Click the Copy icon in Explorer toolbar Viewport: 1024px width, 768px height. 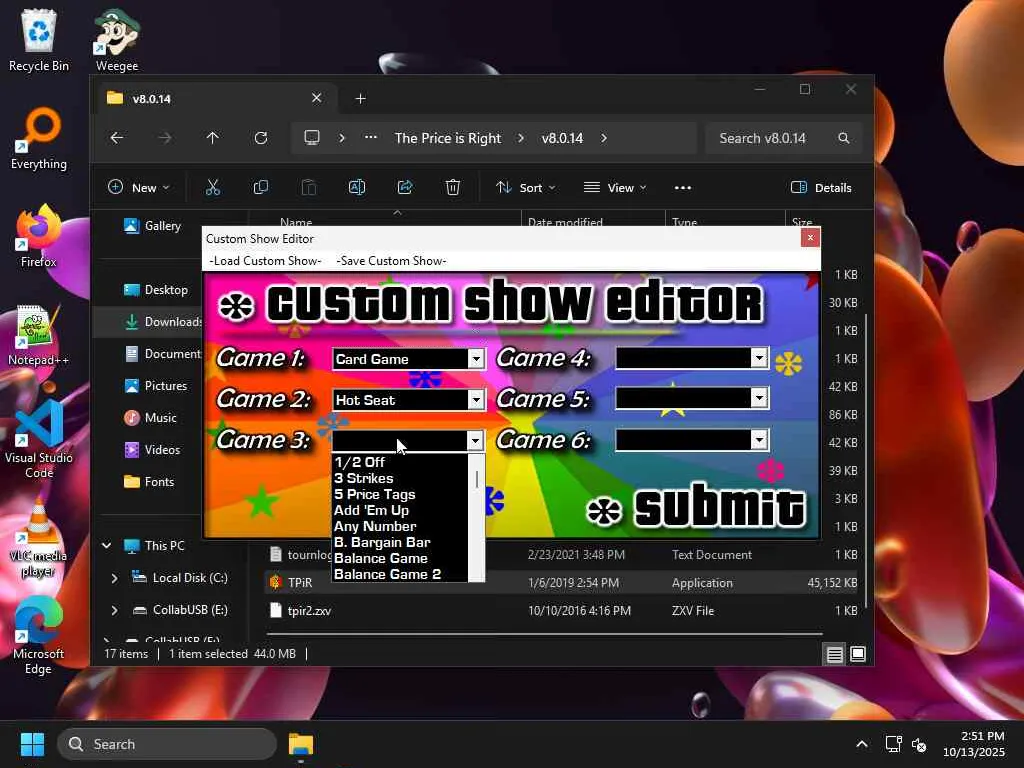[x=261, y=187]
